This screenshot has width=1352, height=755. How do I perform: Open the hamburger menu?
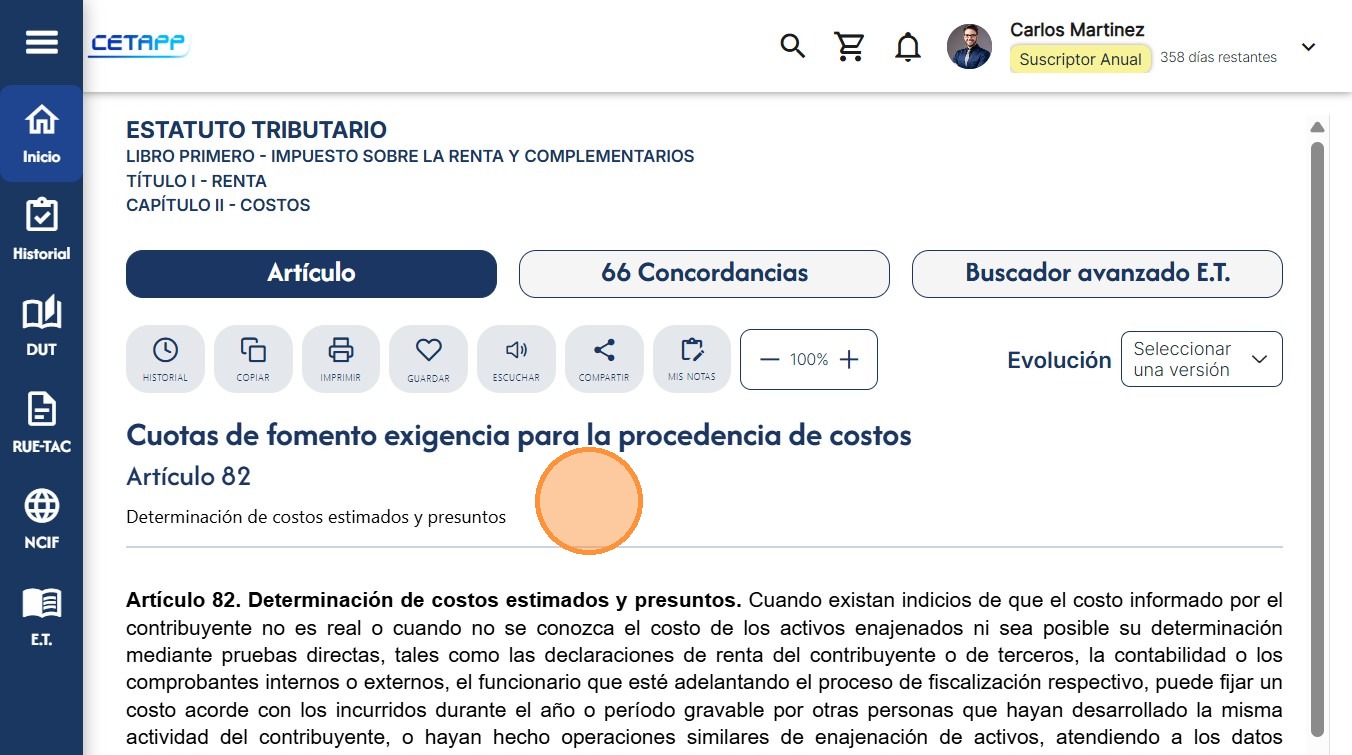tap(41, 43)
